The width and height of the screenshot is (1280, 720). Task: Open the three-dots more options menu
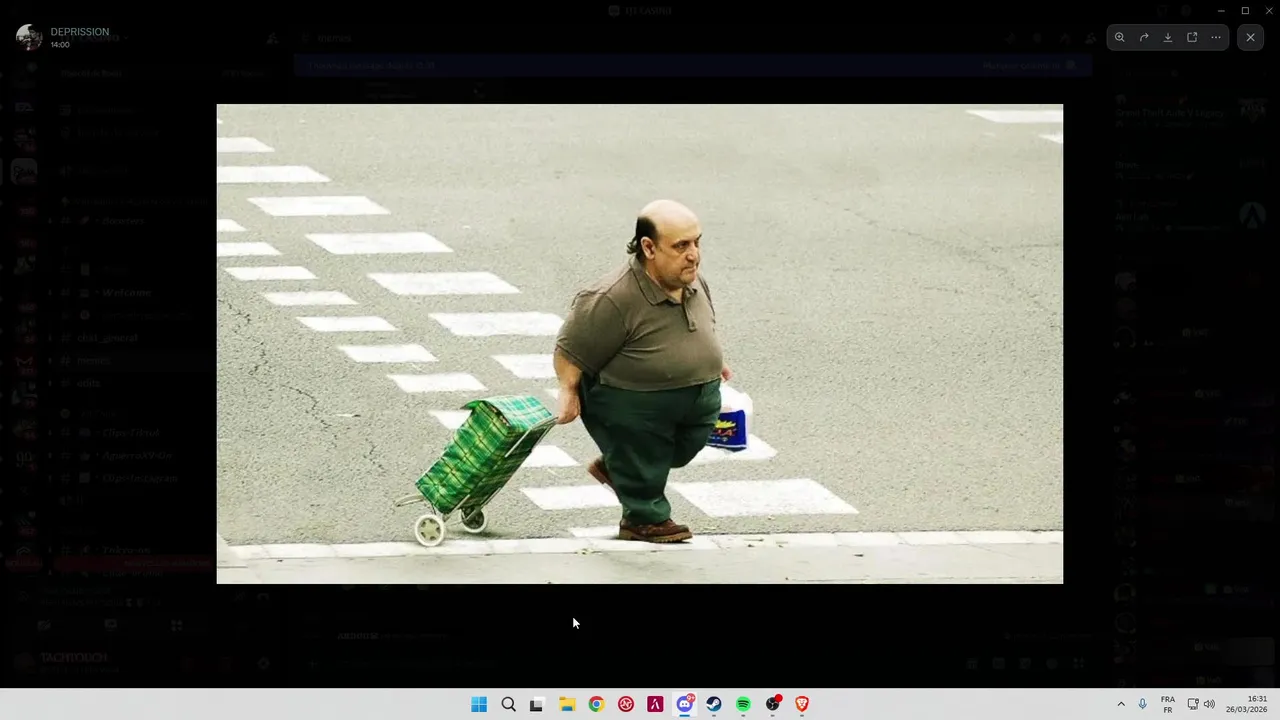(1216, 37)
